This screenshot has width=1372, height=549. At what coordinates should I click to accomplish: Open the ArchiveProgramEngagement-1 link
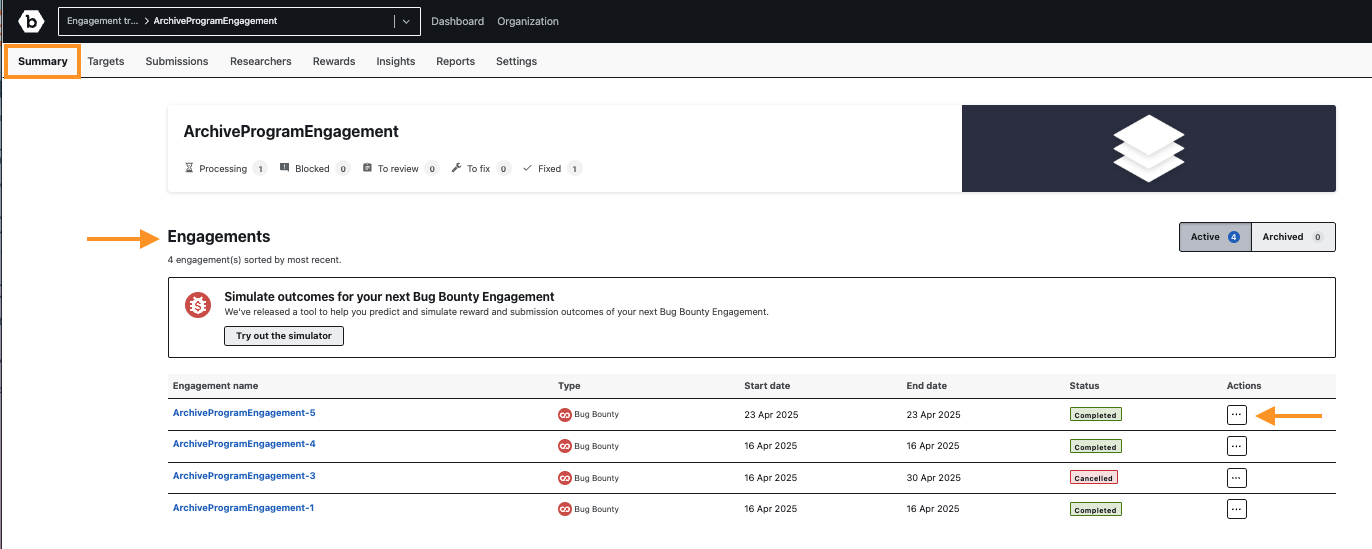tap(244, 508)
